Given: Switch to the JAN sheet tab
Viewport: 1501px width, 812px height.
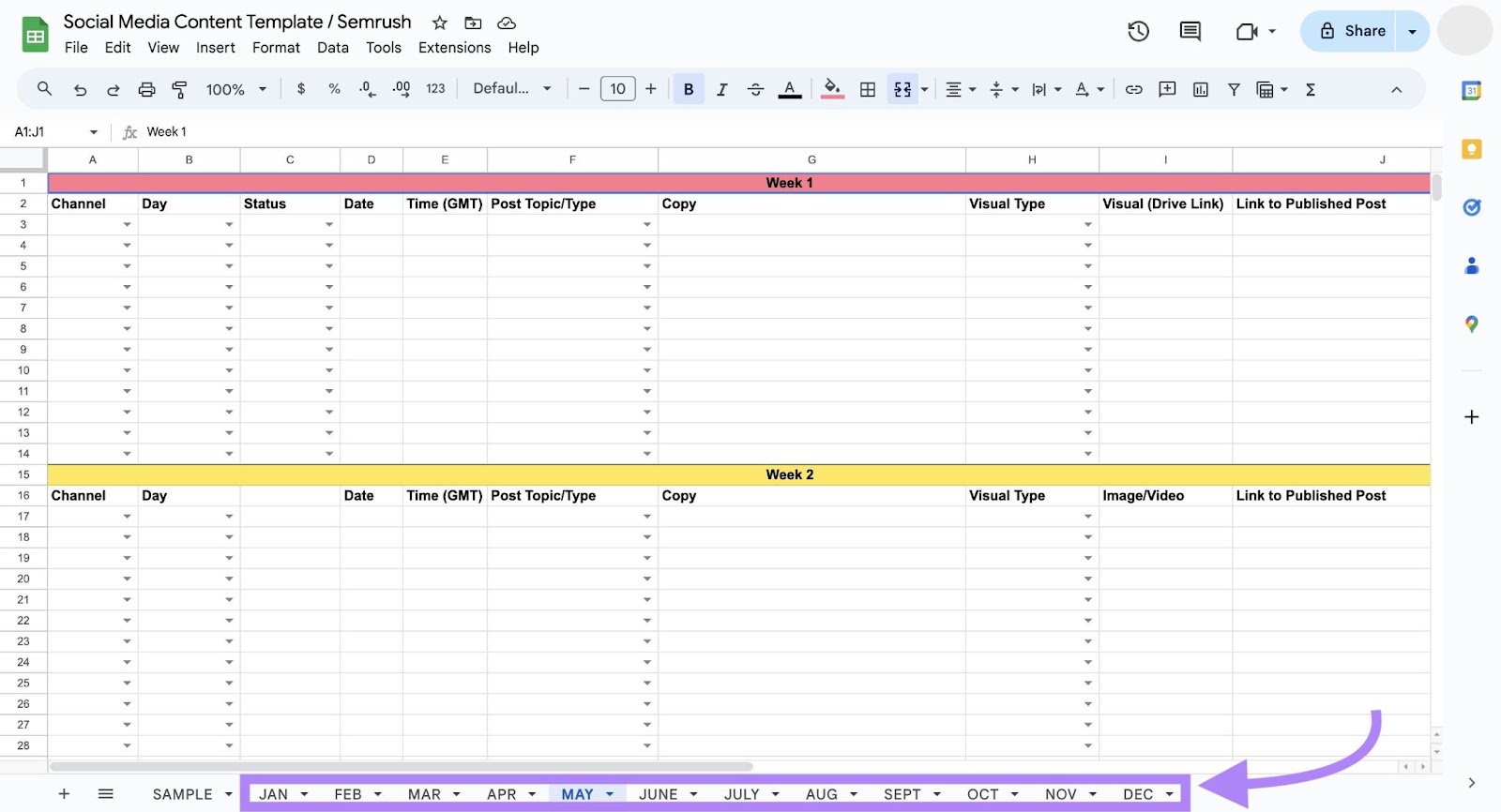Looking at the screenshot, I should [274, 794].
